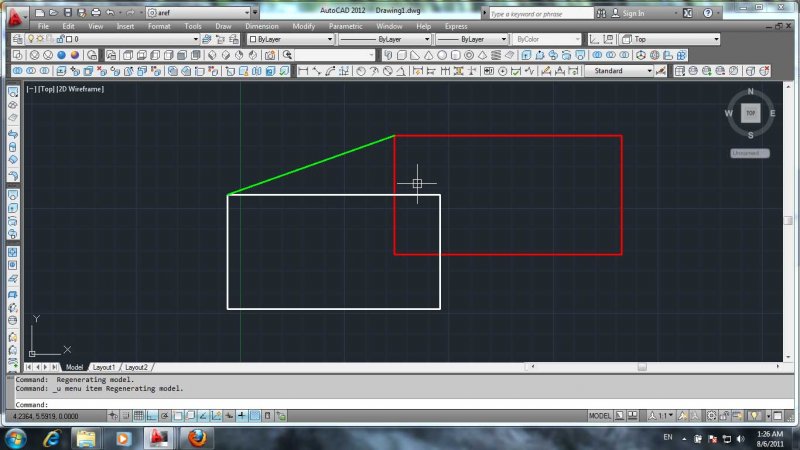This screenshot has height=450, width=800.
Task: Click the Make Object's Layer Current icon
Action: tap(207, 39)
